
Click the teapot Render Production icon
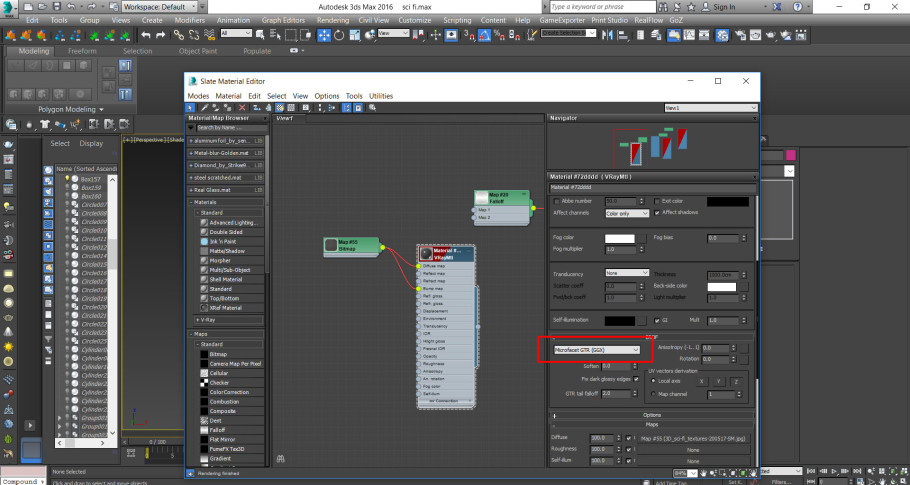(771, 35)
